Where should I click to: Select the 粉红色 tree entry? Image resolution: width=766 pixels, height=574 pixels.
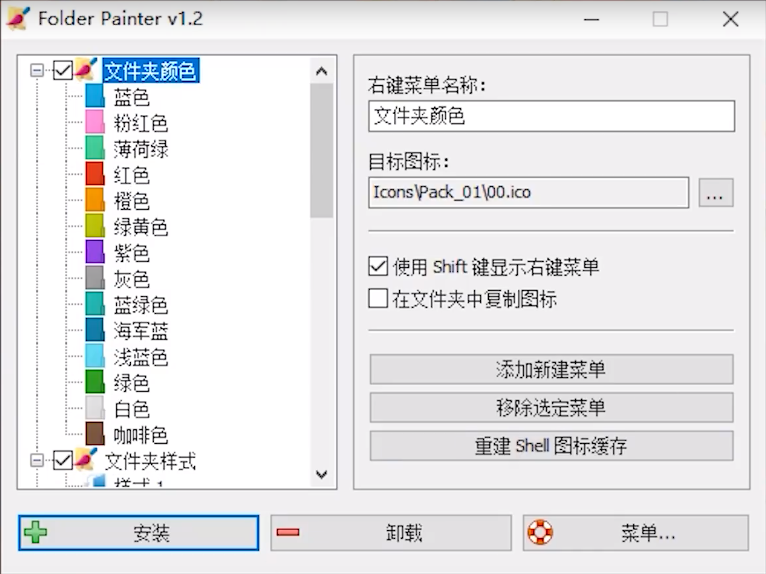point(141,123)
